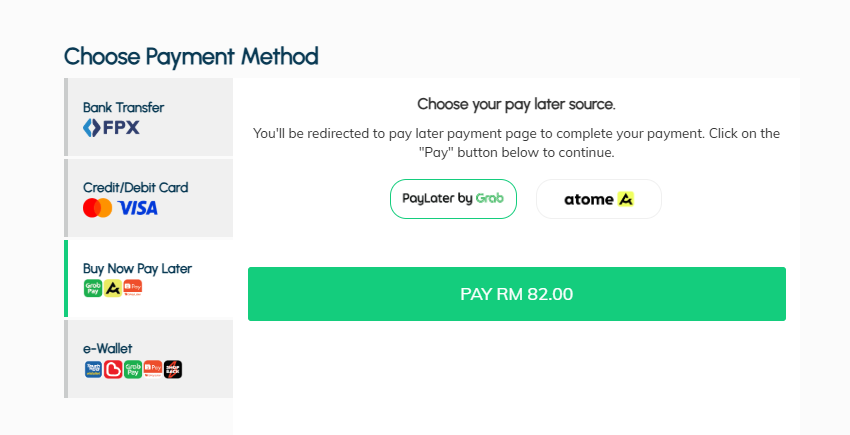Viewport: 850px width, 435px height.
Task: Click the ShopBack icon under e-Wallet
Action: tap(173, 369)
